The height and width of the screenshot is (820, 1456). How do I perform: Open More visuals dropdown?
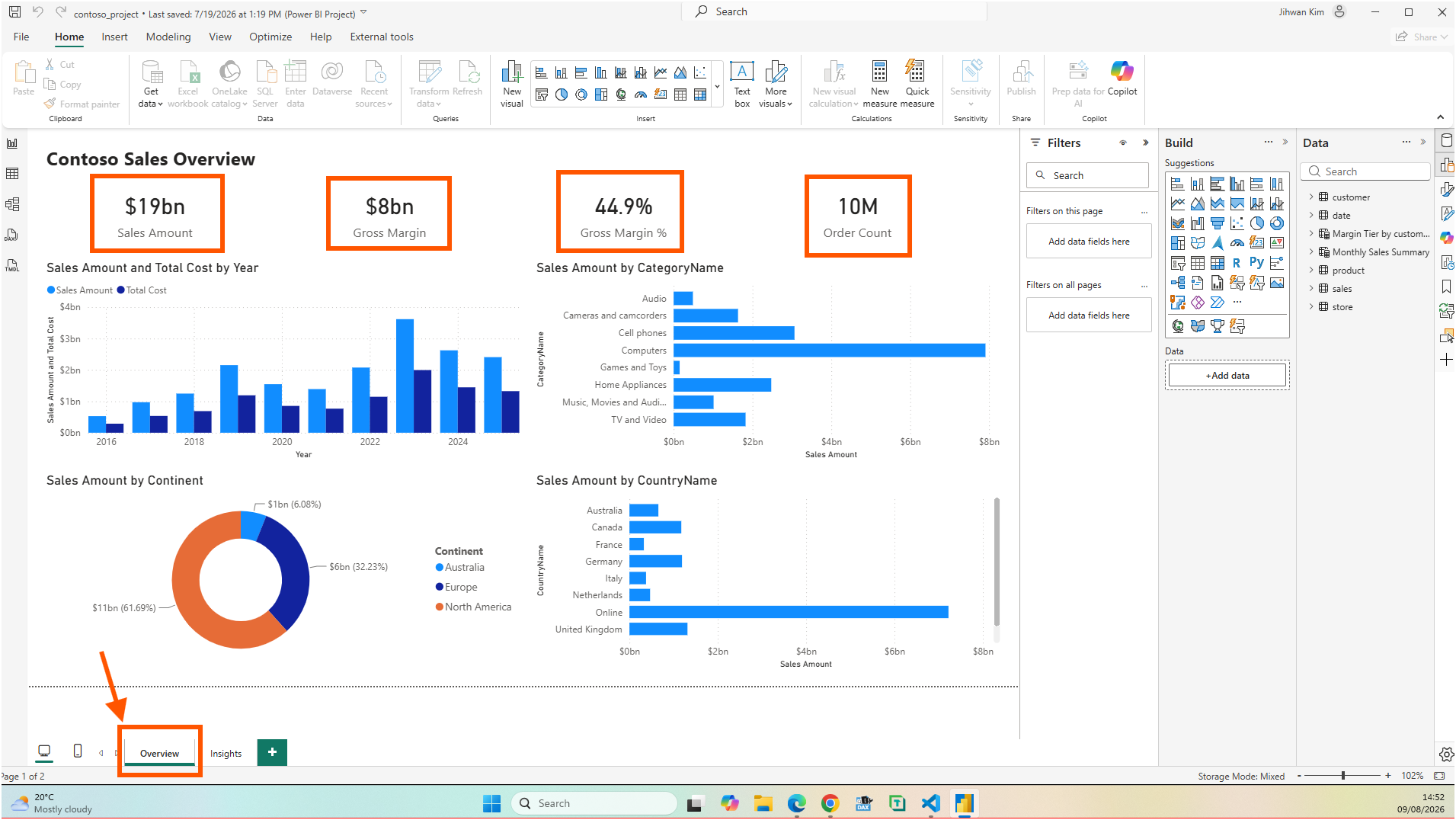[776, 84]
